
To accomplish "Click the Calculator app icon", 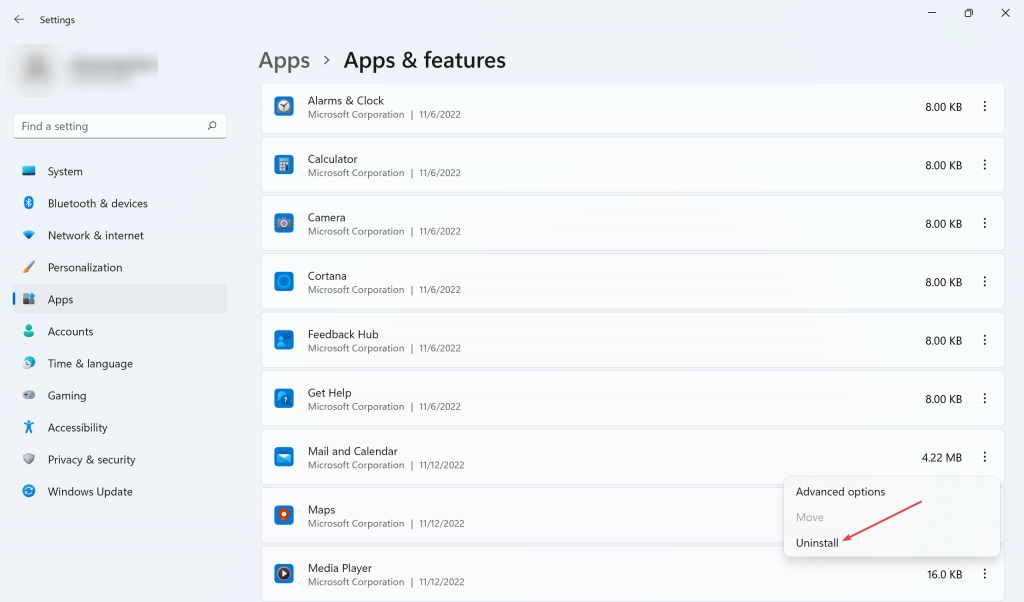I will (x=284, y=165).
